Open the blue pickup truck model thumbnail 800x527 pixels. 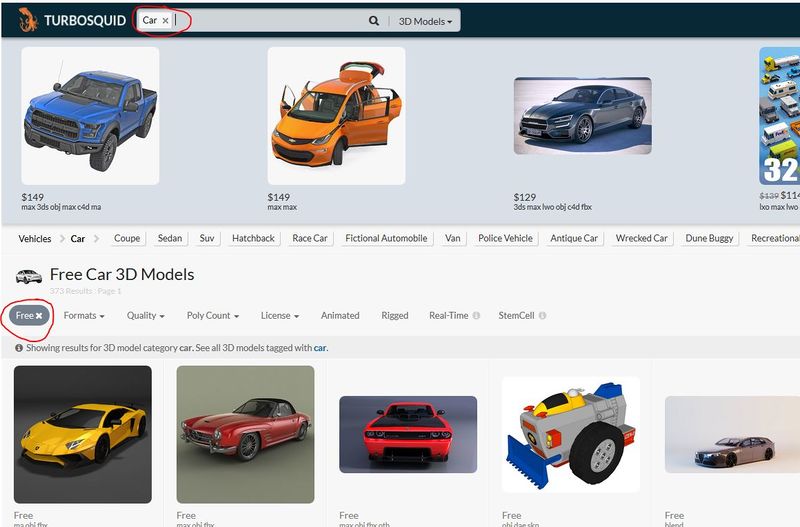point(90,116)
